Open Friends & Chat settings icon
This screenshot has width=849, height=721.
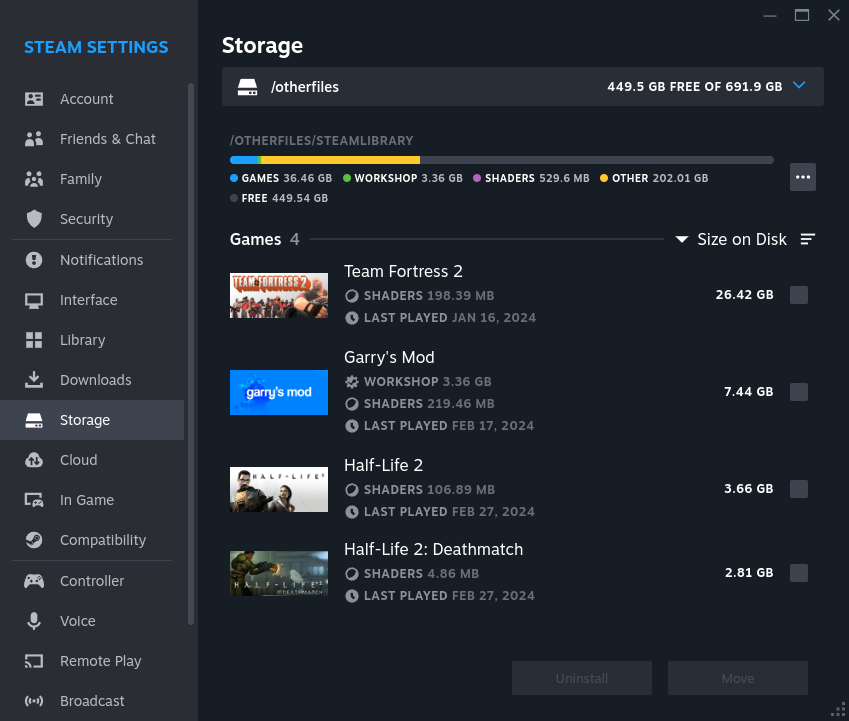(34, 139)
